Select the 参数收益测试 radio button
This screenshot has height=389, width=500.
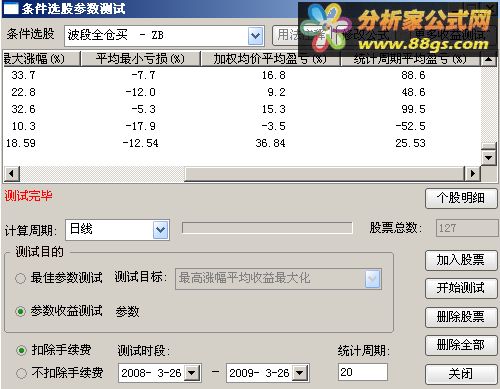pos(20,311)
